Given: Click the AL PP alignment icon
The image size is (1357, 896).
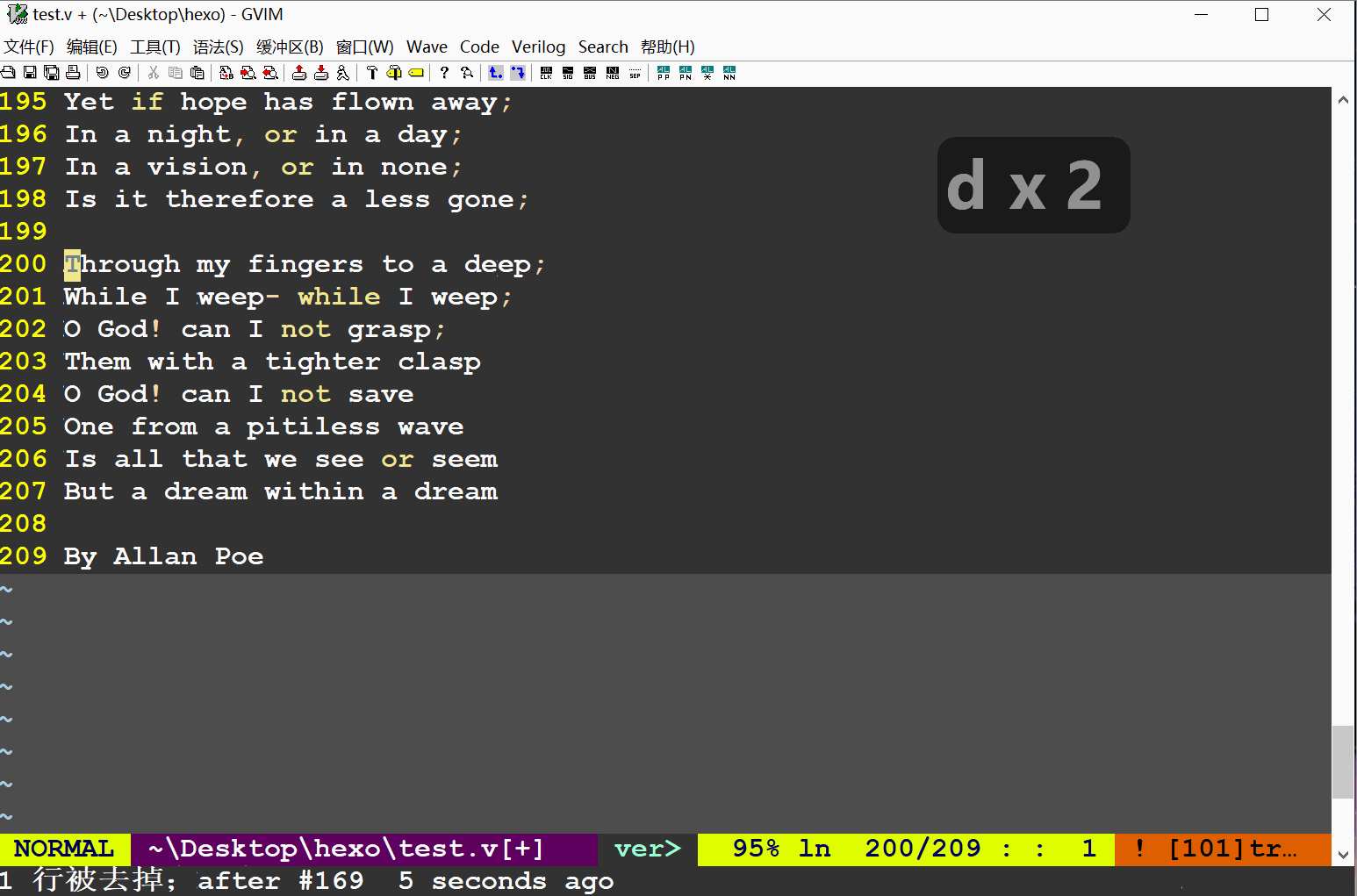Looking at the screenshot, I should coord(664,73).
